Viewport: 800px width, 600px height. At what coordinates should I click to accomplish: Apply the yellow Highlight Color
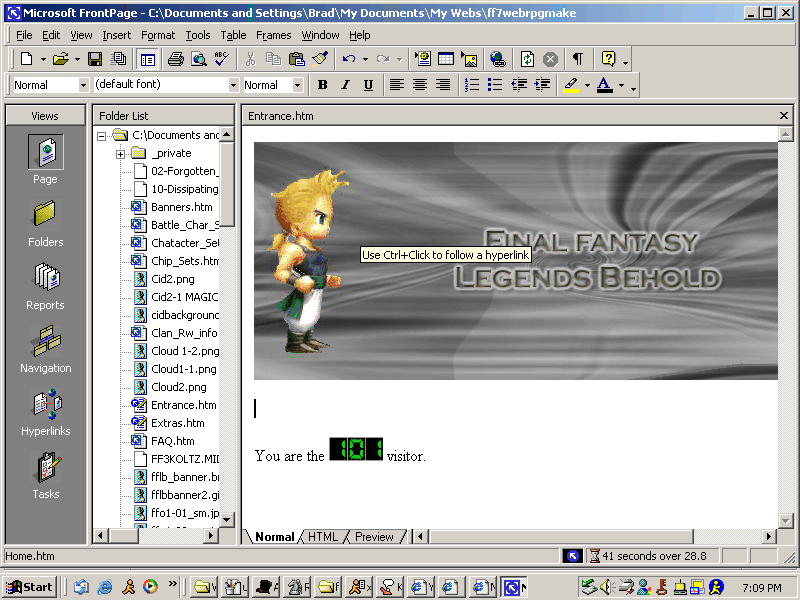click(571, 85)
